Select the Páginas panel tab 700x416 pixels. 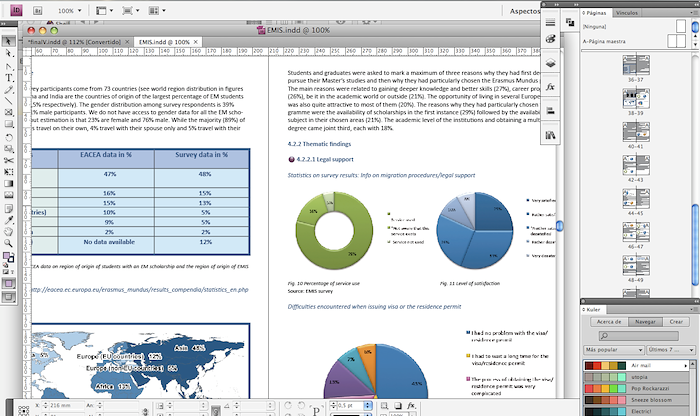pyautogui.click(x=596, y=13)
